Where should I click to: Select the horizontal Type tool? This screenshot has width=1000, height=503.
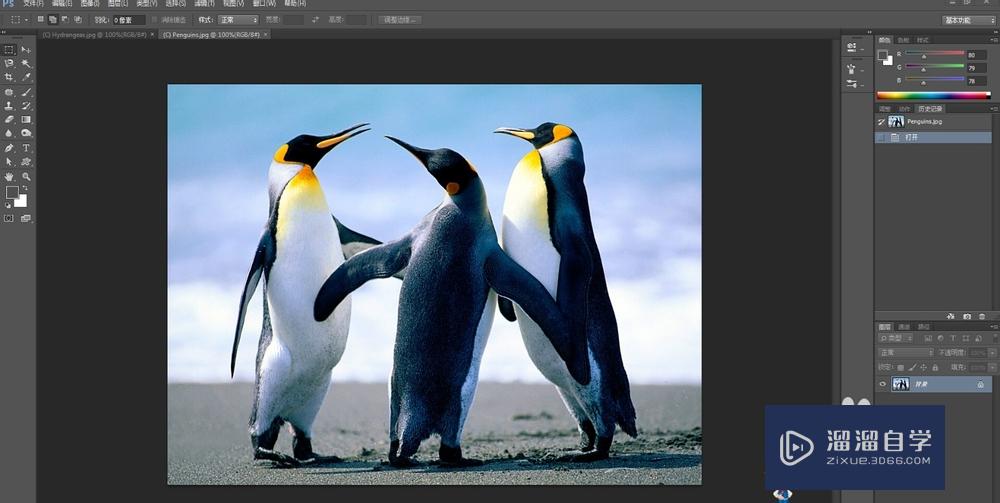[26, 147]
